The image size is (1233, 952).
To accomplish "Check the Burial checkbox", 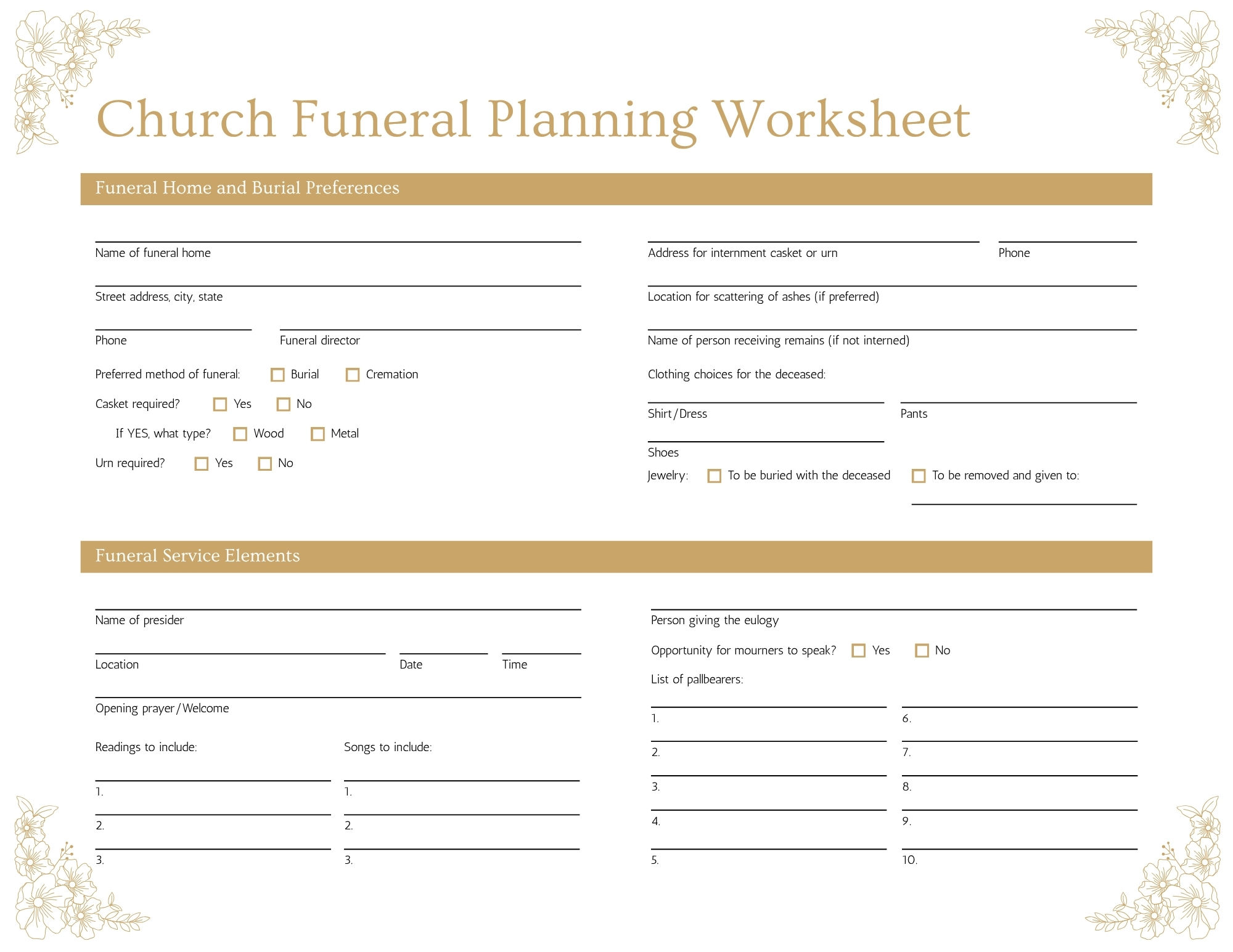I will 277,375.
